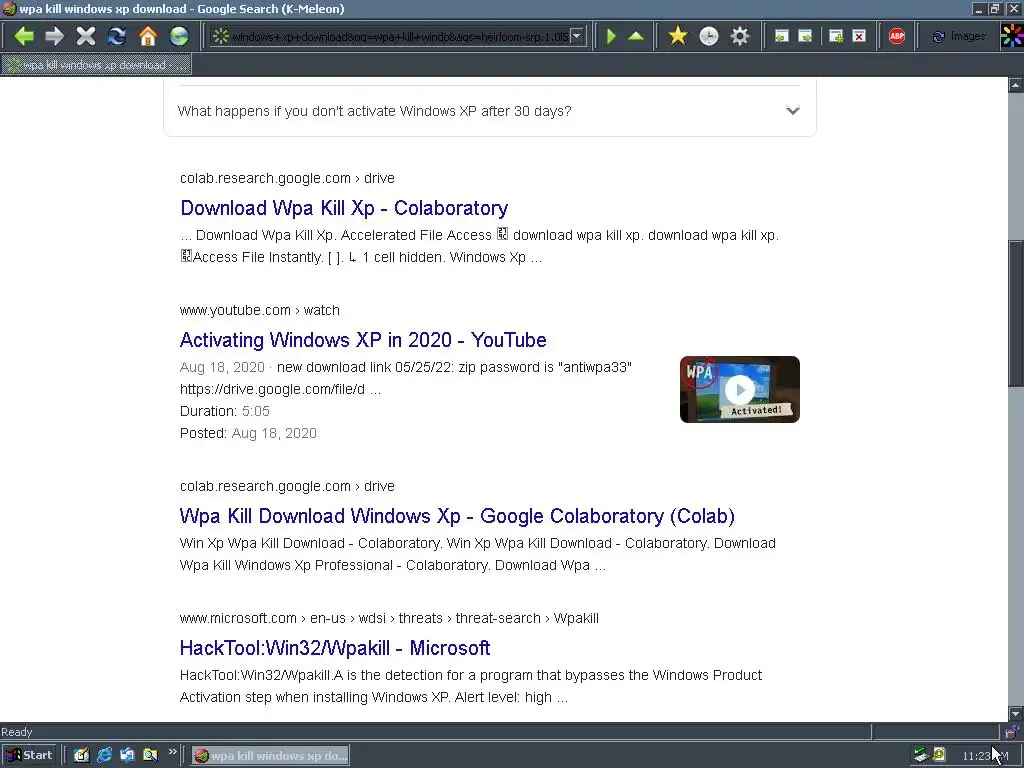Click scrollbar up arrow at top right

1016,85
